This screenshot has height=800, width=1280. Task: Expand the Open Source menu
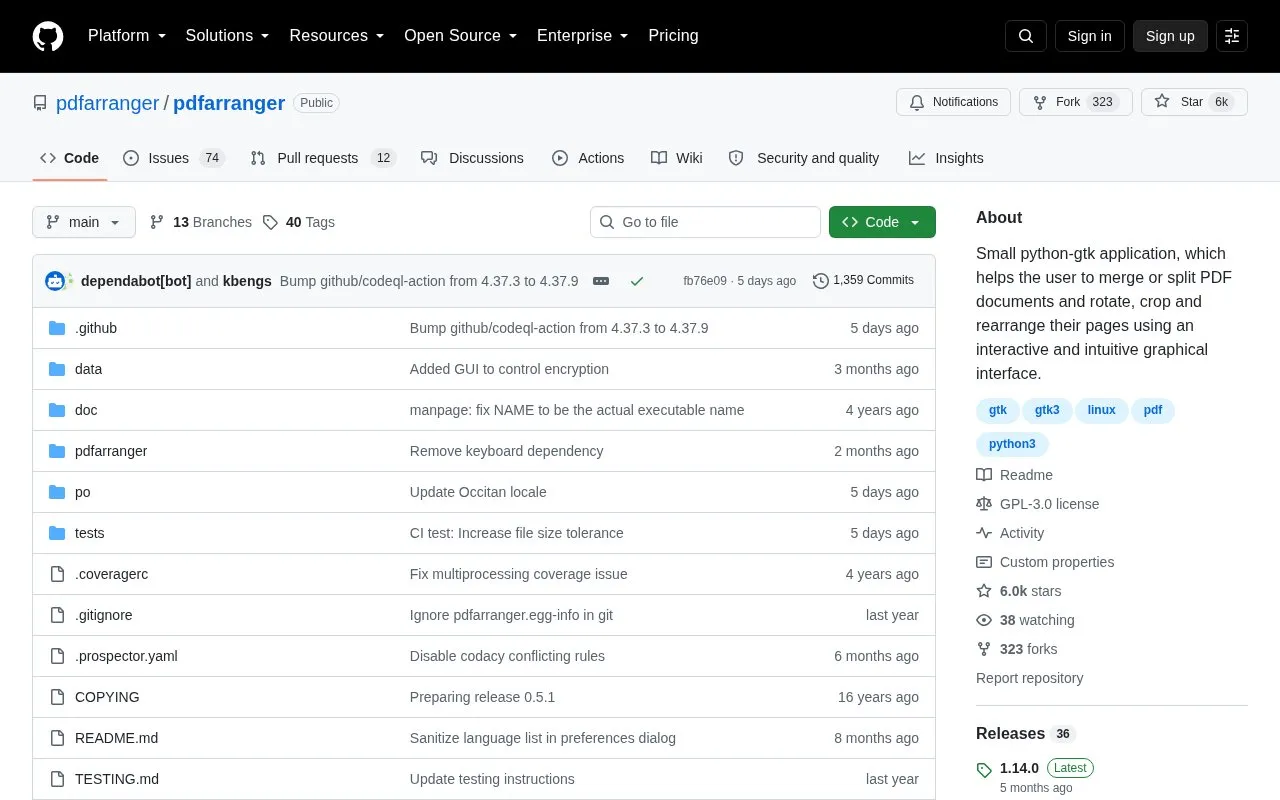(461, 36)
